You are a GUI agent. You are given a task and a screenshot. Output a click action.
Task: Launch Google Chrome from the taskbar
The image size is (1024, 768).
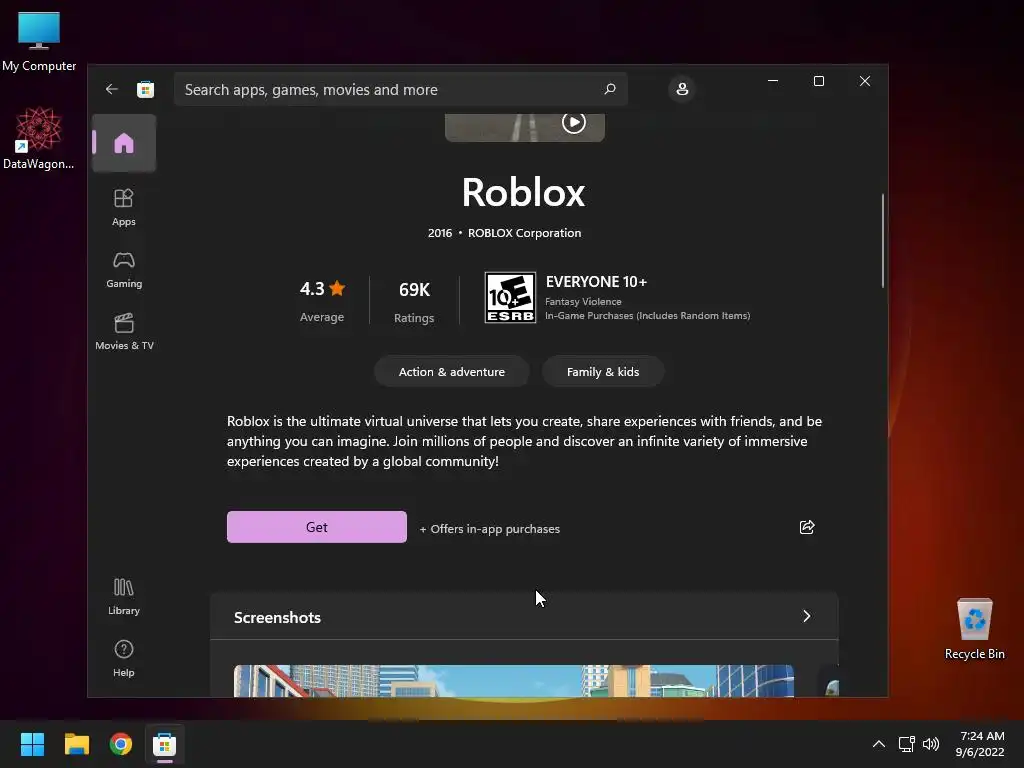click(121, 744)
